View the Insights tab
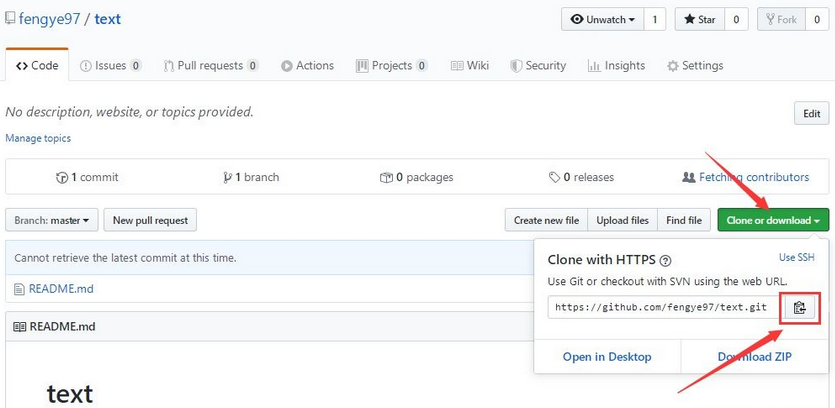Viewport: 835px width, 408px height. (x=616, y=66)
